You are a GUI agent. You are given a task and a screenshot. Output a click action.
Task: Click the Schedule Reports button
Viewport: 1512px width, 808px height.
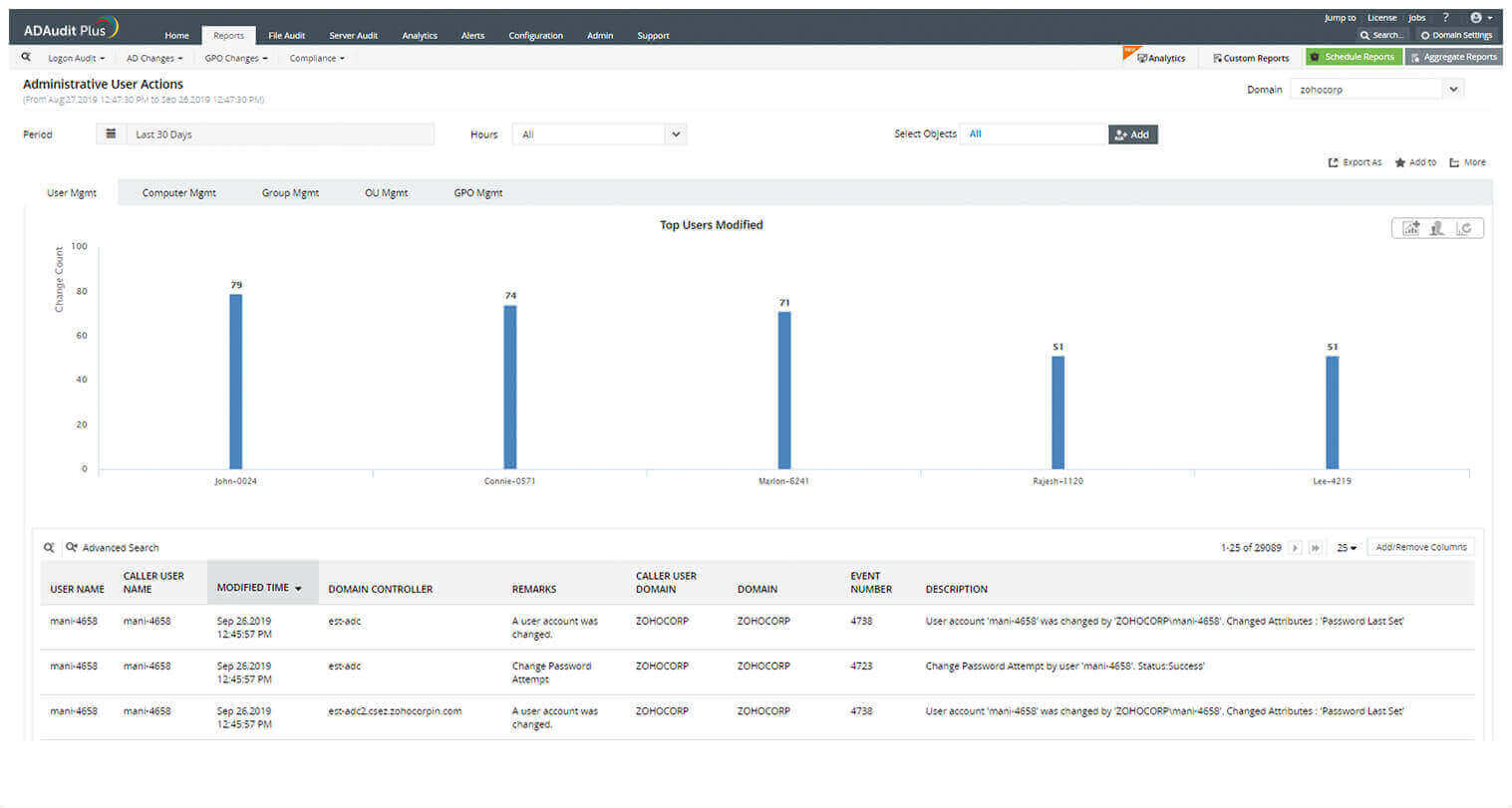pos(1354,57)
